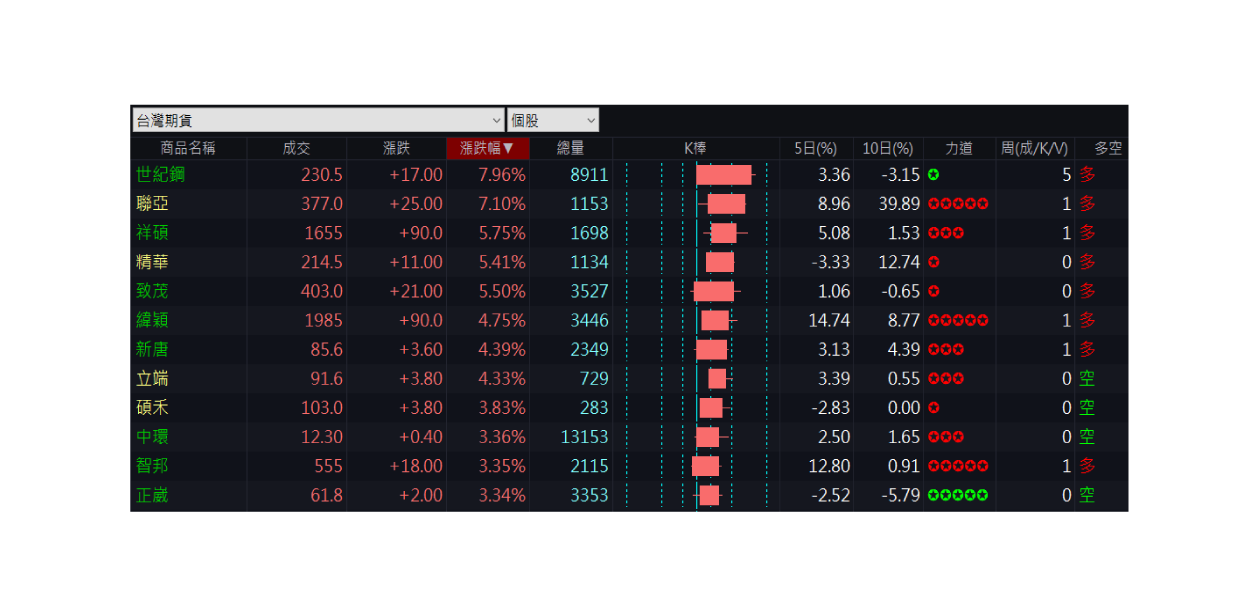Expand the 個股 category dropdown
The image size is (1257, 615).
pos(552,120)
